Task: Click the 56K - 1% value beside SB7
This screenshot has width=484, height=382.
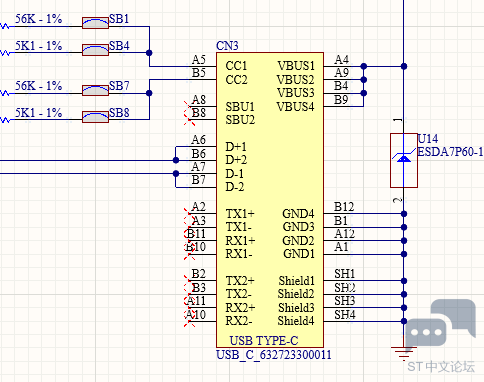Action: click(x=39, y=86)
